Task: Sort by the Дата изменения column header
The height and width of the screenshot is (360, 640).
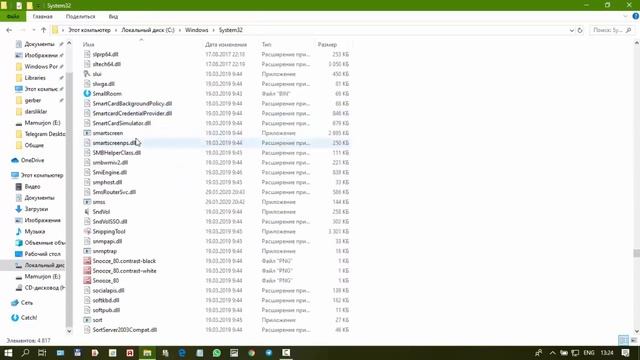Action: click(226, 44)
